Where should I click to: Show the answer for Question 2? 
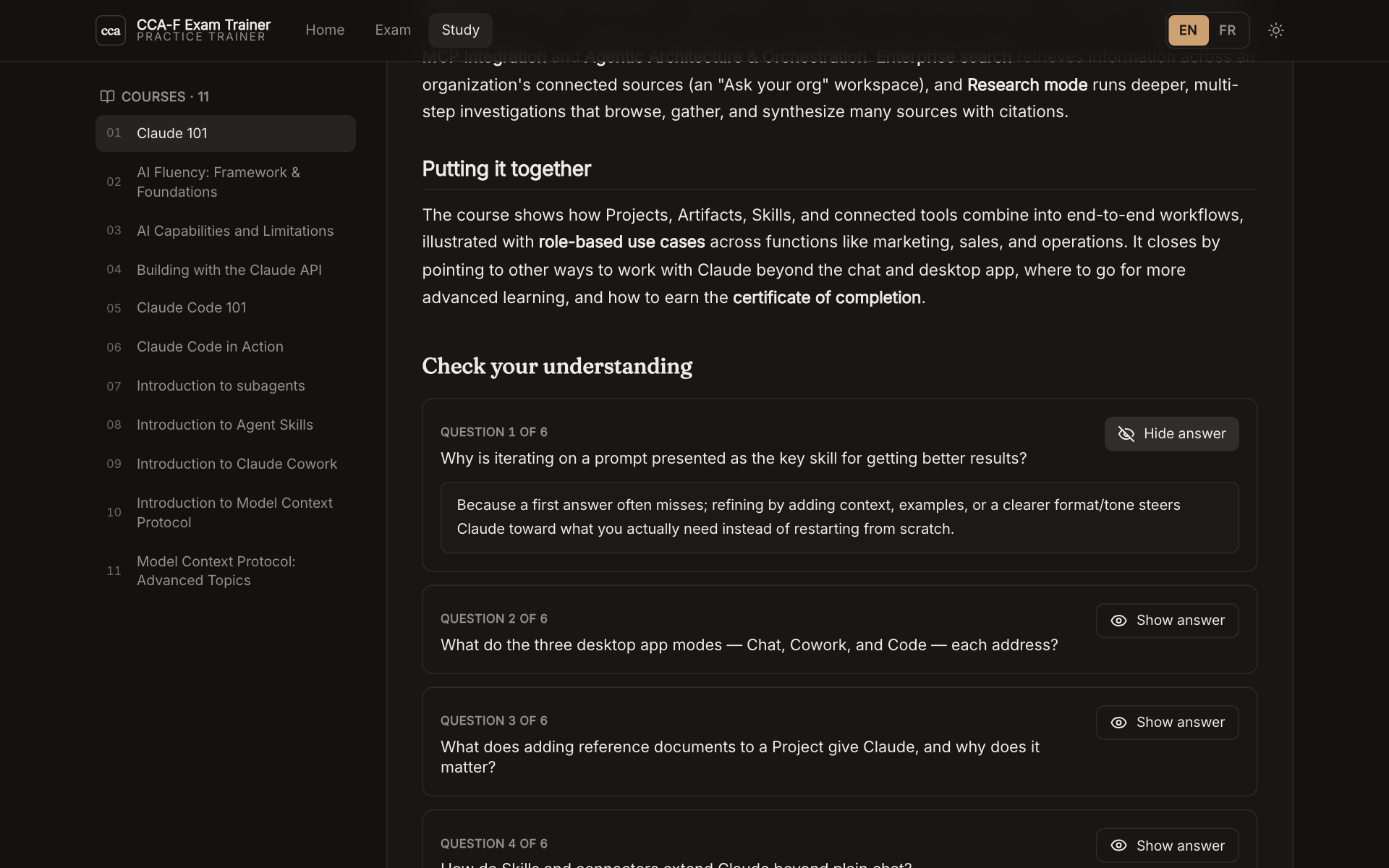tap(1167, 621)
